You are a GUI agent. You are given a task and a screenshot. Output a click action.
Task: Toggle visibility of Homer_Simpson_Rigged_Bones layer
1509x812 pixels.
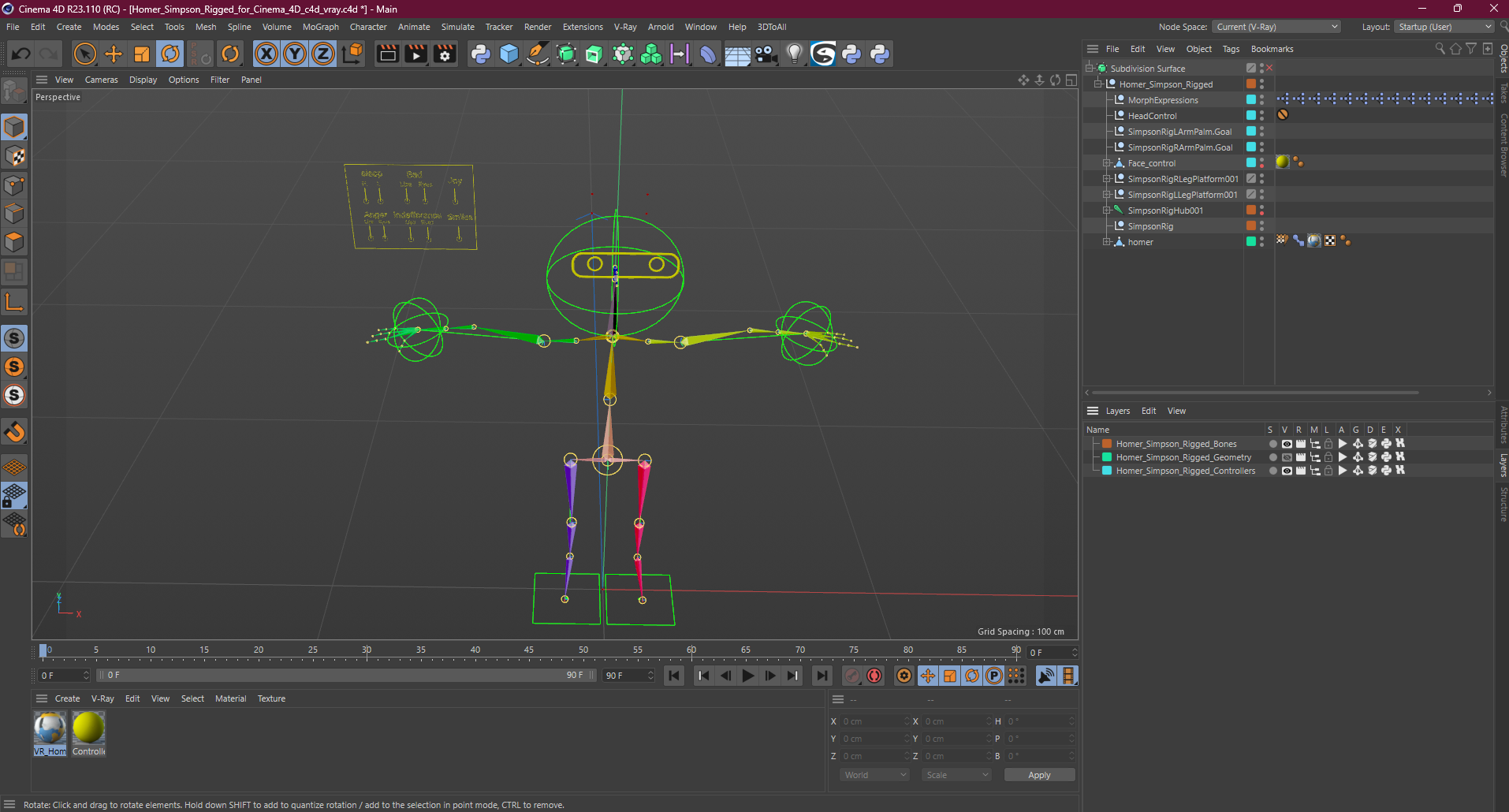(x=1287, y=444)
